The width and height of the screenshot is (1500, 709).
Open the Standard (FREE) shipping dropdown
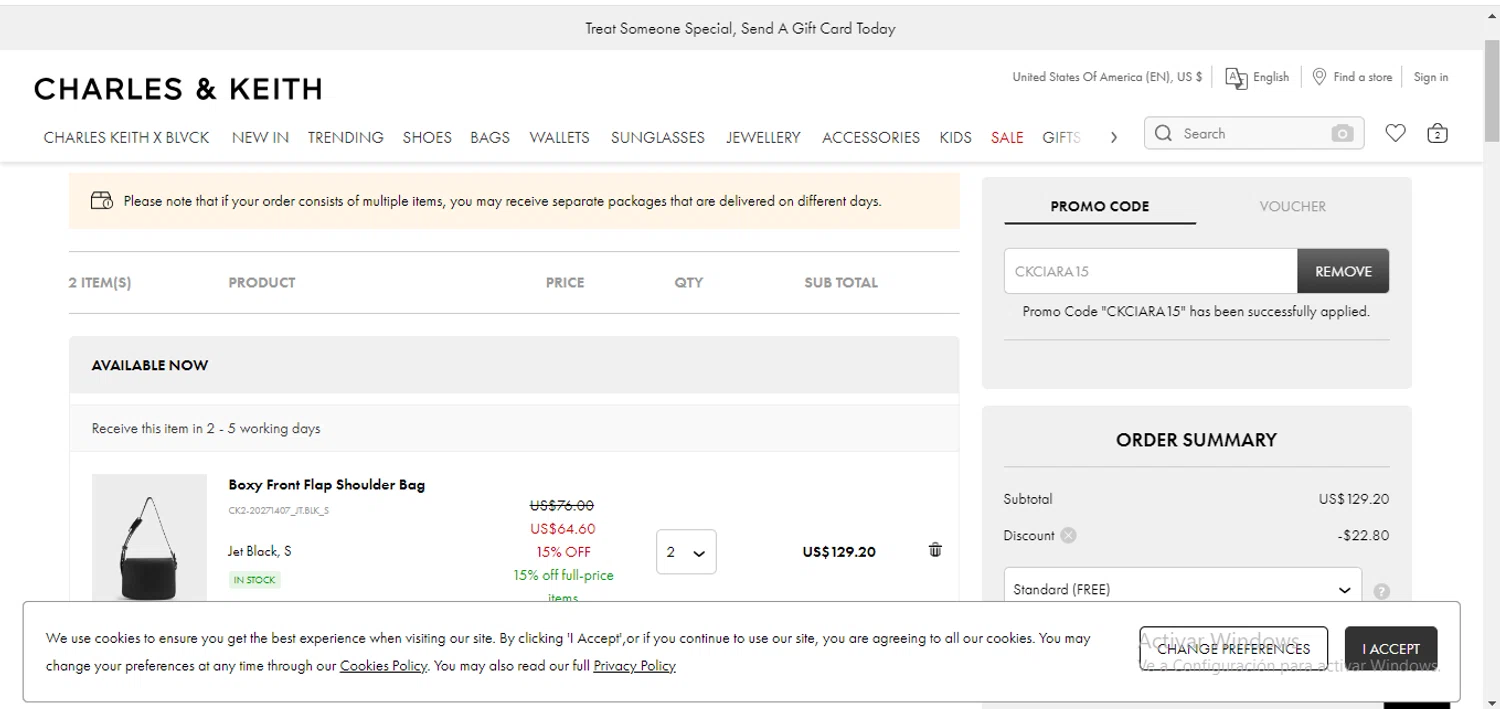tap(1182, 590)
